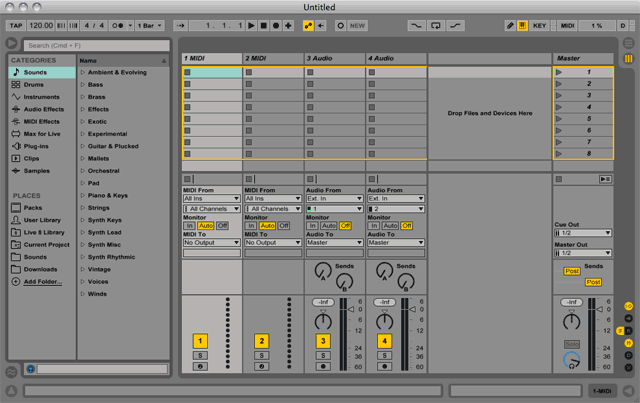
Task: Click the Play transport button
Action: [x=251, y=26]
